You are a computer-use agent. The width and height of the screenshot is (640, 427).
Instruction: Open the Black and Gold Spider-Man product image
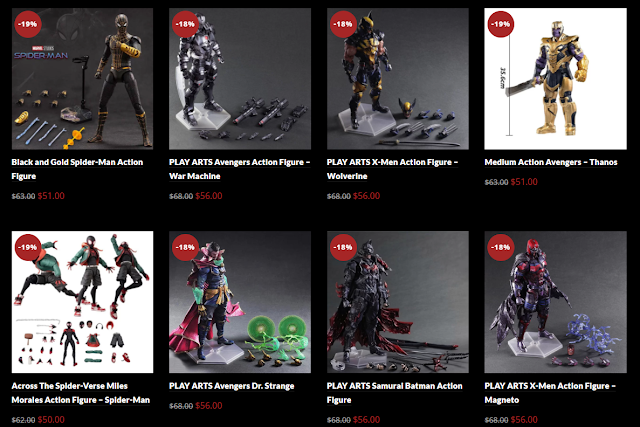(x=82, y=79)
